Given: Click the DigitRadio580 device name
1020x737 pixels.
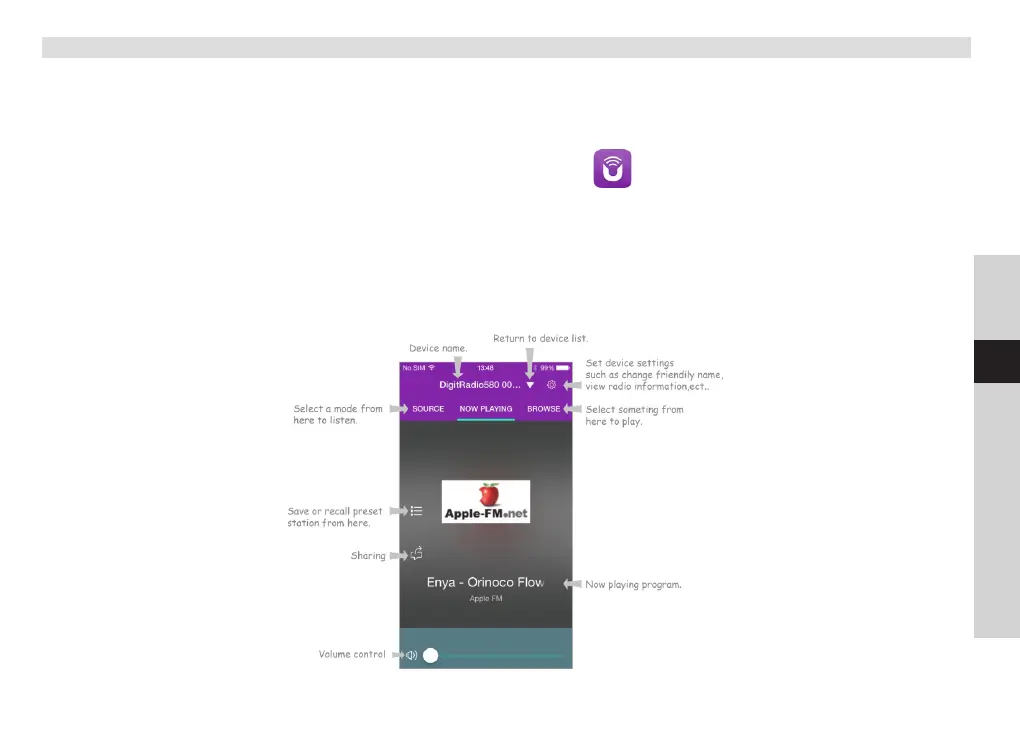Looking at the screenshot, I should pos(480,385).
